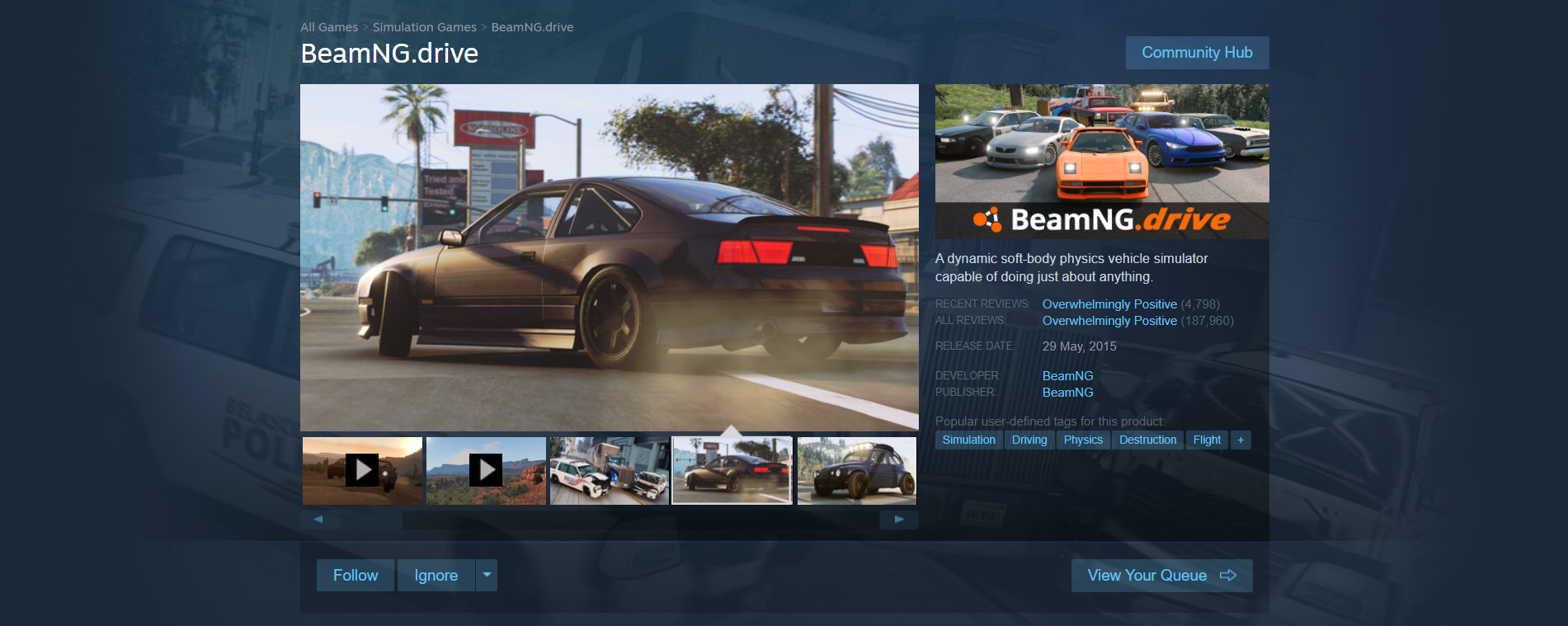
Task: Open Simulation Games breadcrumb
Action: pos(424,27)
